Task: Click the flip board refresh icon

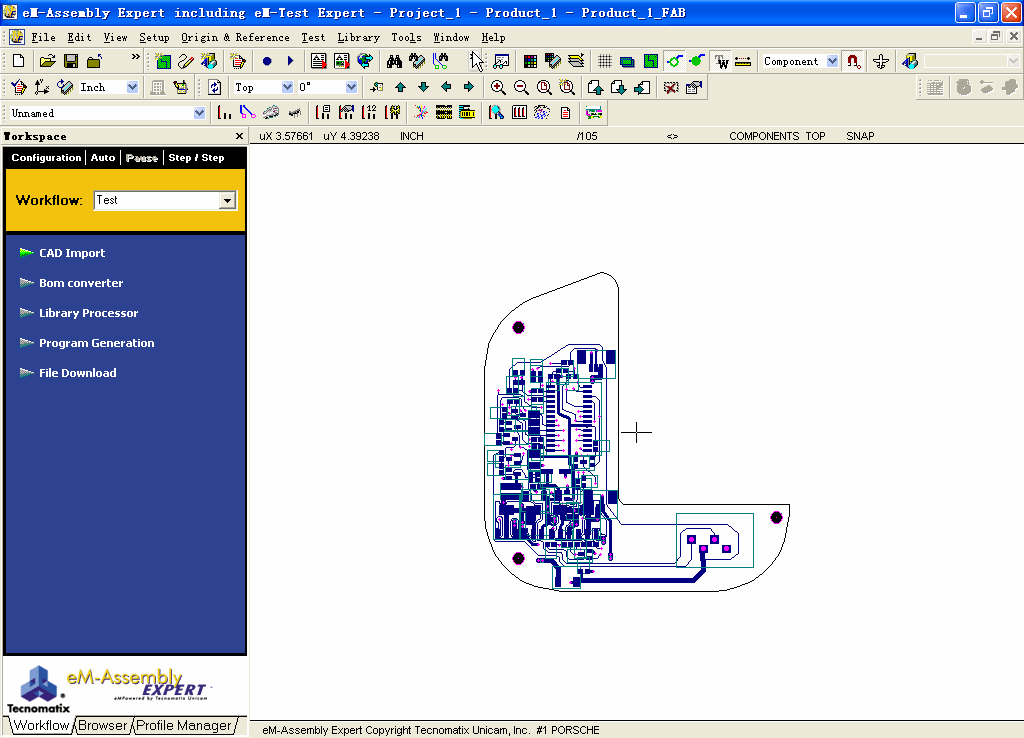Action: point(214,87)
